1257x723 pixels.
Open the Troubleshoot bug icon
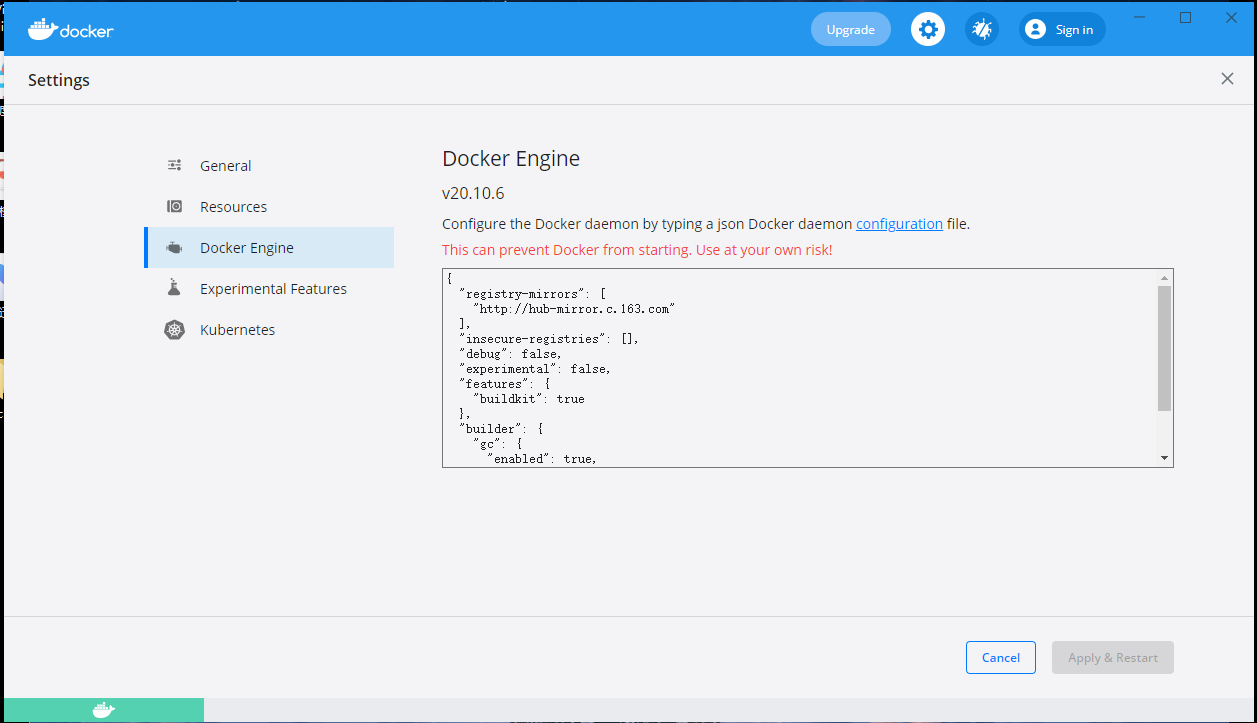[x=981, y=29]
